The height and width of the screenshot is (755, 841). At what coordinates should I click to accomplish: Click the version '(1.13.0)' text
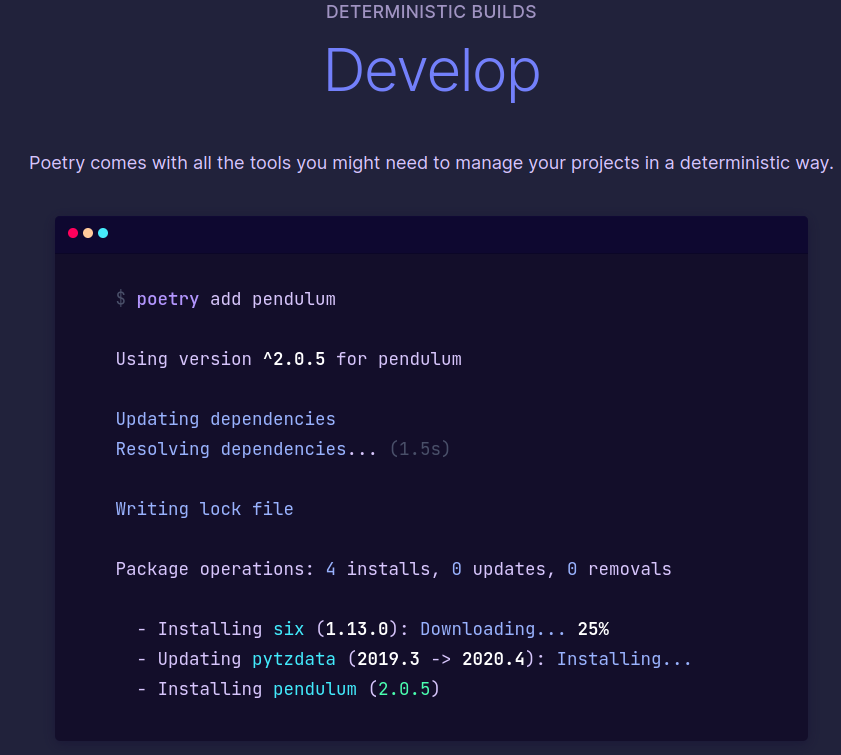[x=357, y=629]
